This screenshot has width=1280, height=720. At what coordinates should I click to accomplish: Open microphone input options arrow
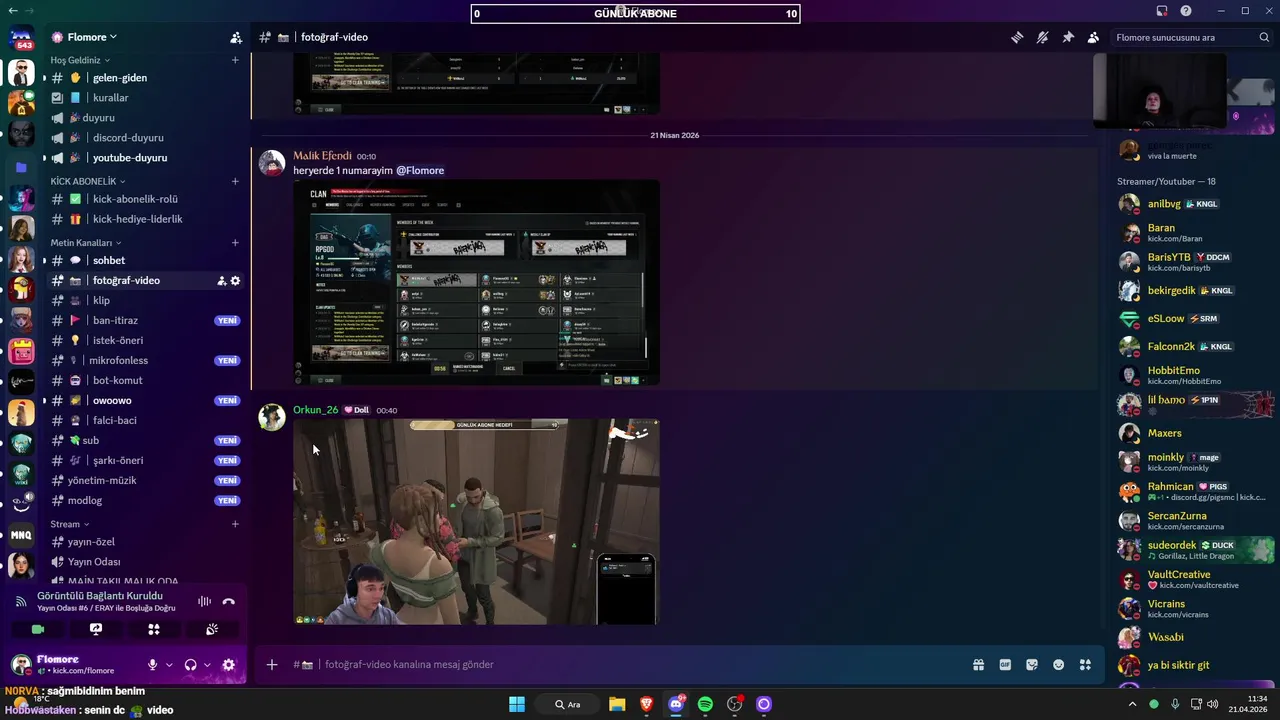tap(168, 665)
